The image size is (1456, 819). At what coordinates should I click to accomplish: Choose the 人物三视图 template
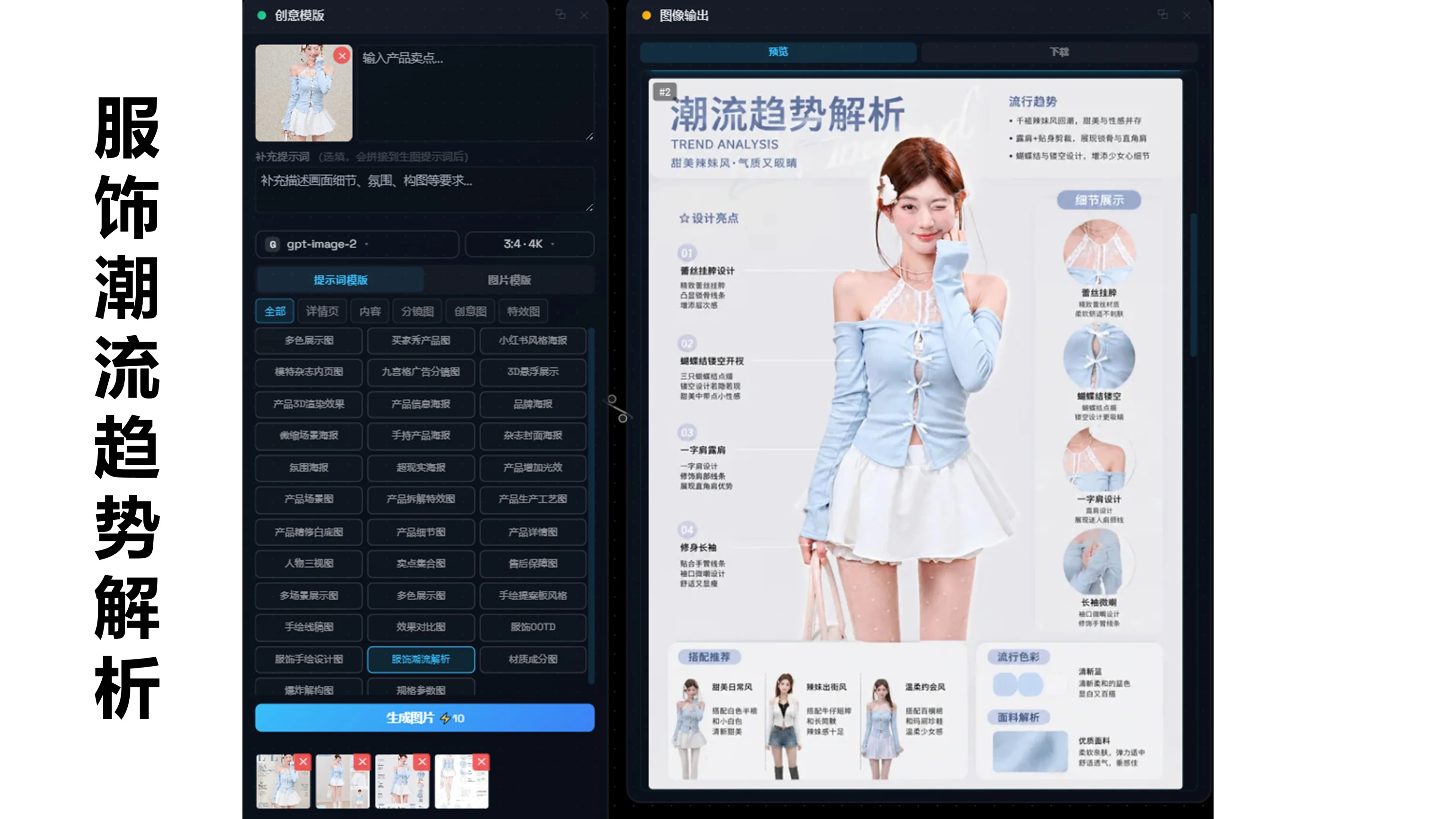[309, 563]
